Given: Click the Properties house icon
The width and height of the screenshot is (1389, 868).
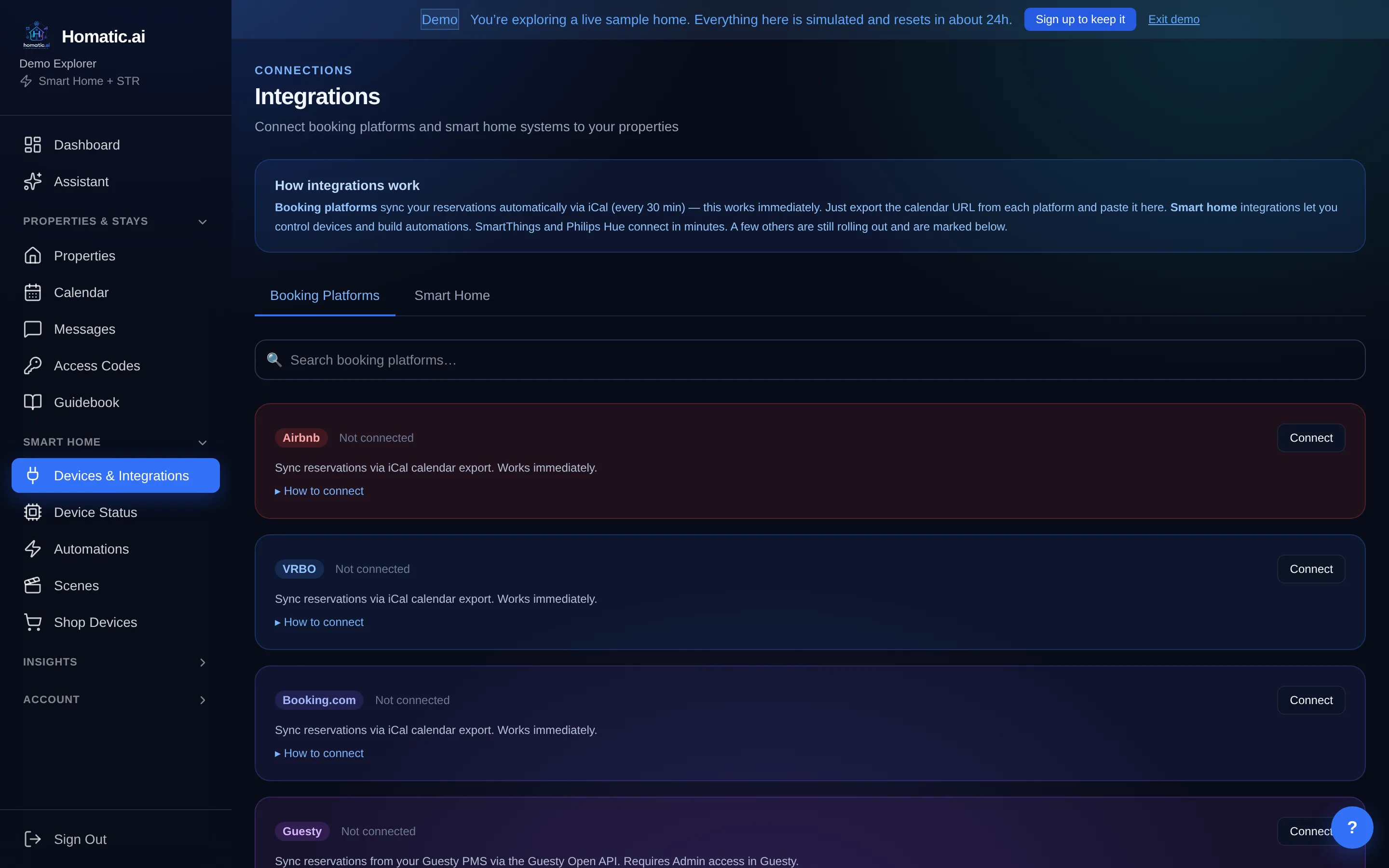Looking at the screenshot, I should click(33, 256).
